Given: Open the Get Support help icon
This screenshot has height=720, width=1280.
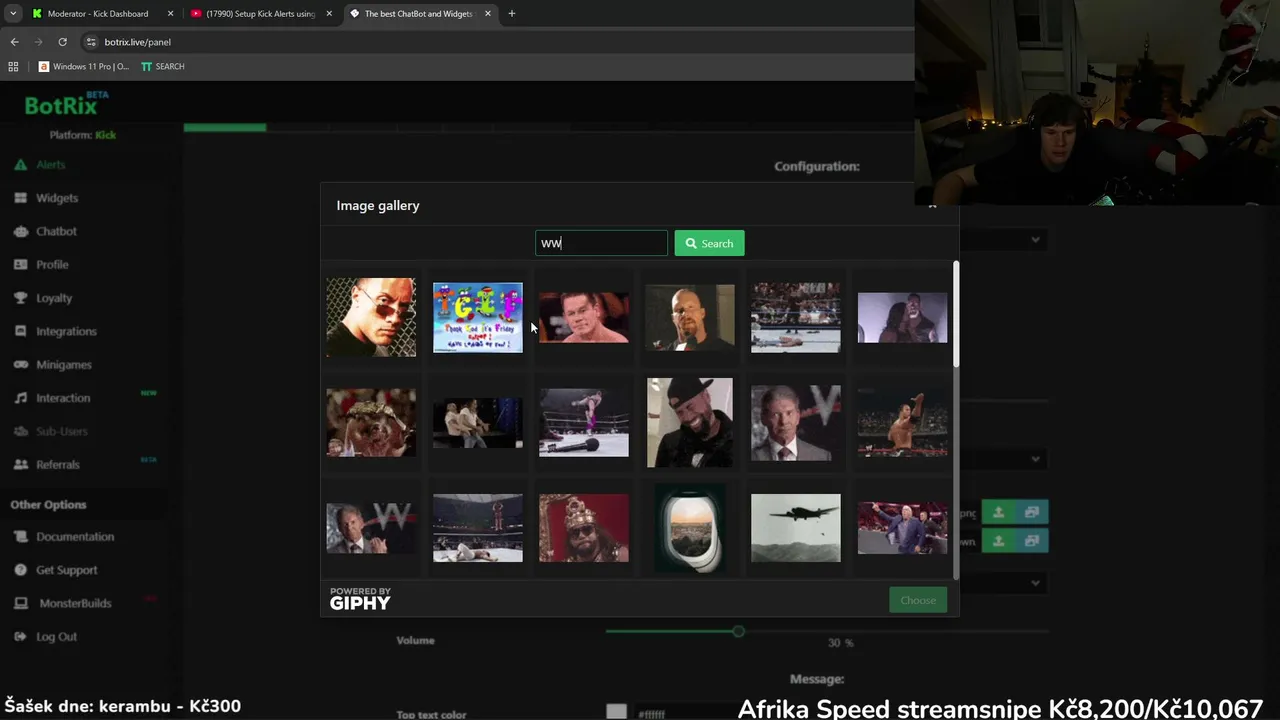Looking at the screenshot, I should 20,570.
